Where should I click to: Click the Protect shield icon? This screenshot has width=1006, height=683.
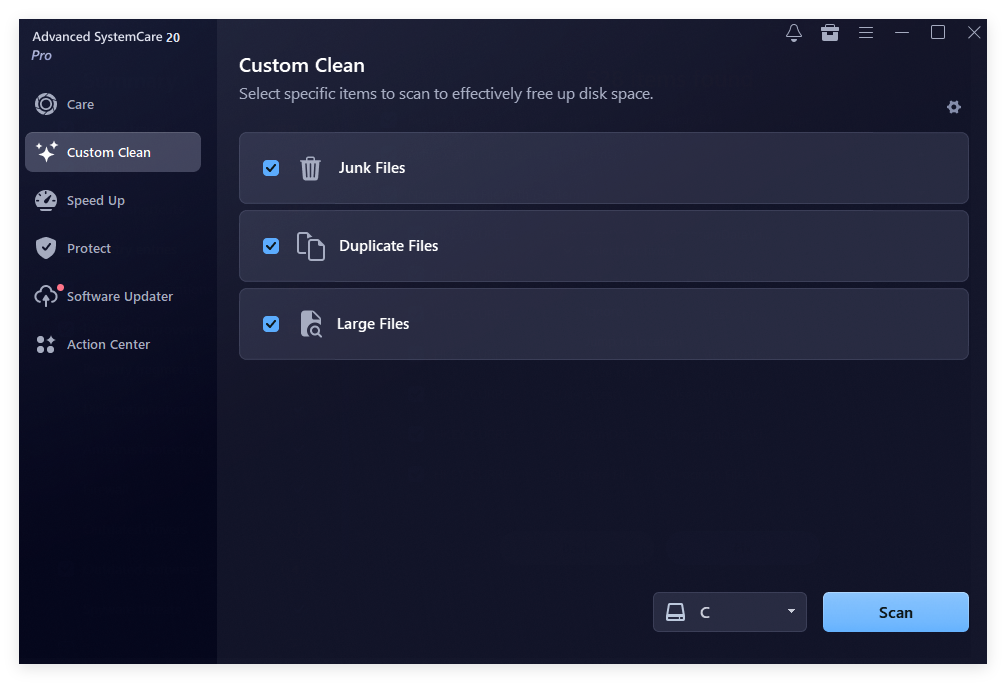[x=46, y=248]
